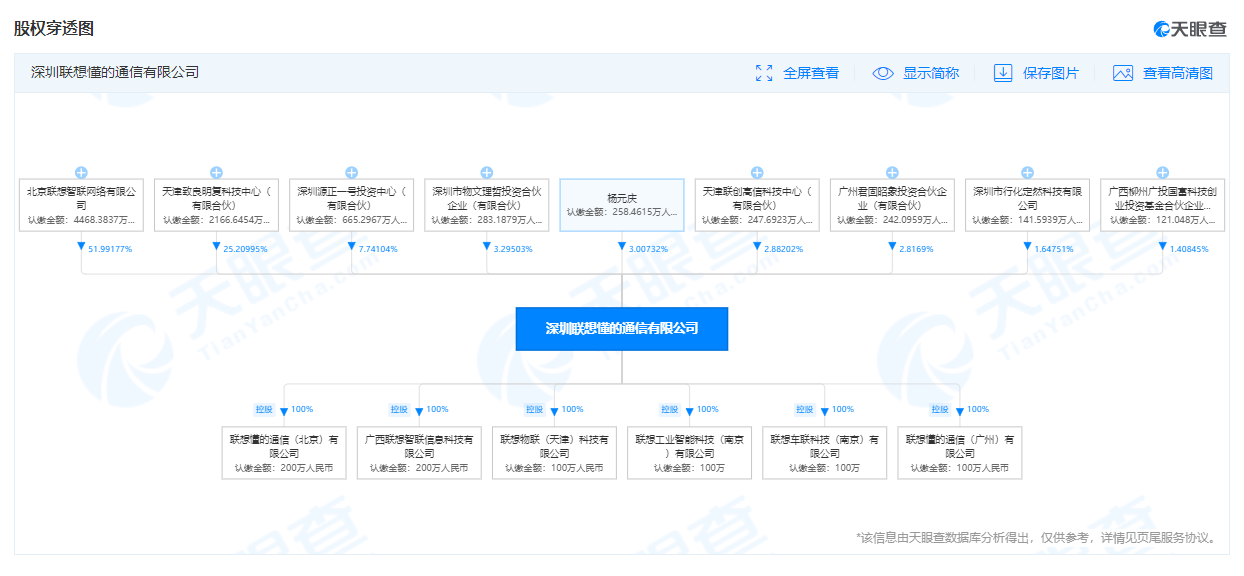Expand plus above the 1.40845% shareholder card
The height and width of the screenshot is (576, 1244).
1163,172
